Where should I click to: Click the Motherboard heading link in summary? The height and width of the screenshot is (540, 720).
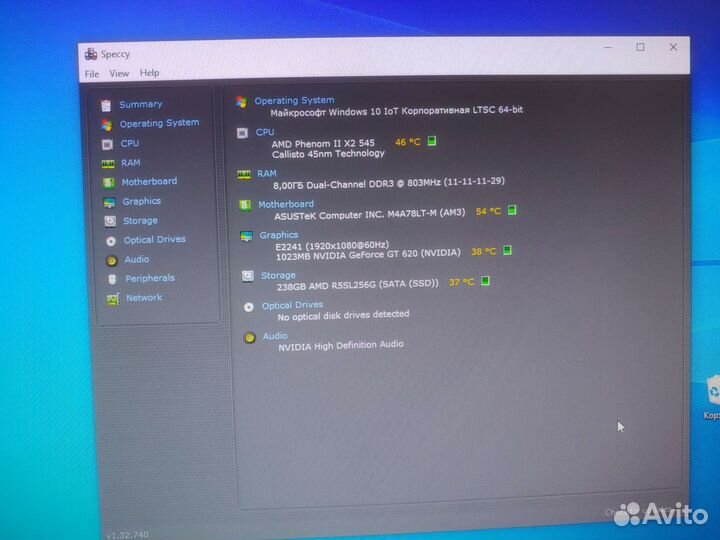(286, 204)
